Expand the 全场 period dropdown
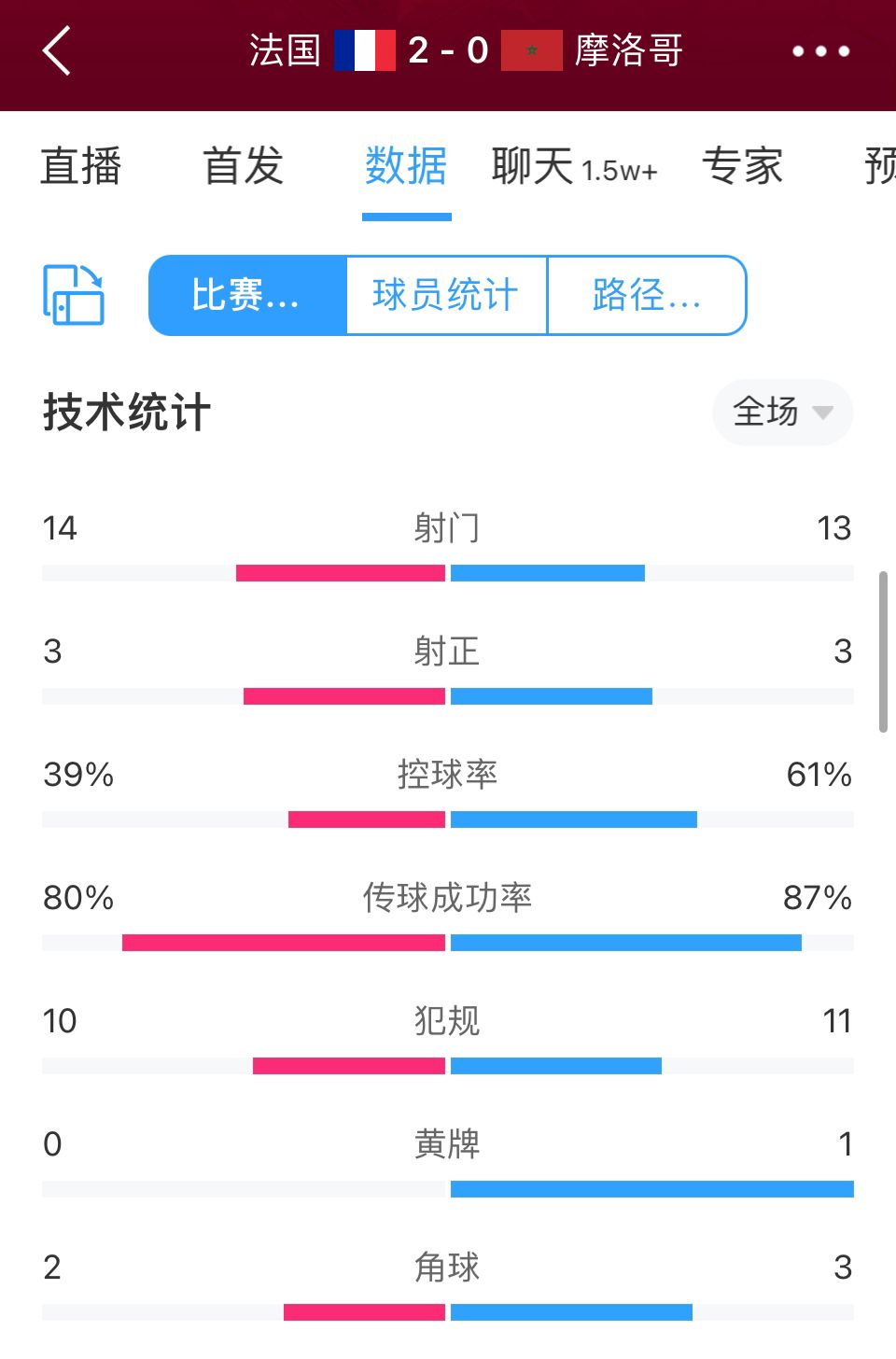This screenshot has width=896, height=1359. coord(782,412)
